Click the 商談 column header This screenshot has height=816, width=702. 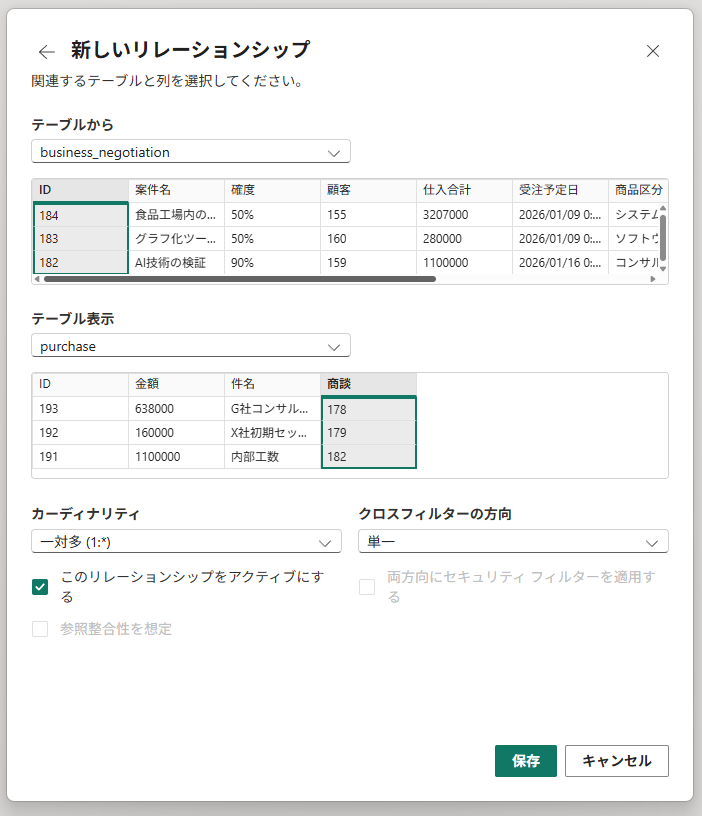[x=367, y=384]
